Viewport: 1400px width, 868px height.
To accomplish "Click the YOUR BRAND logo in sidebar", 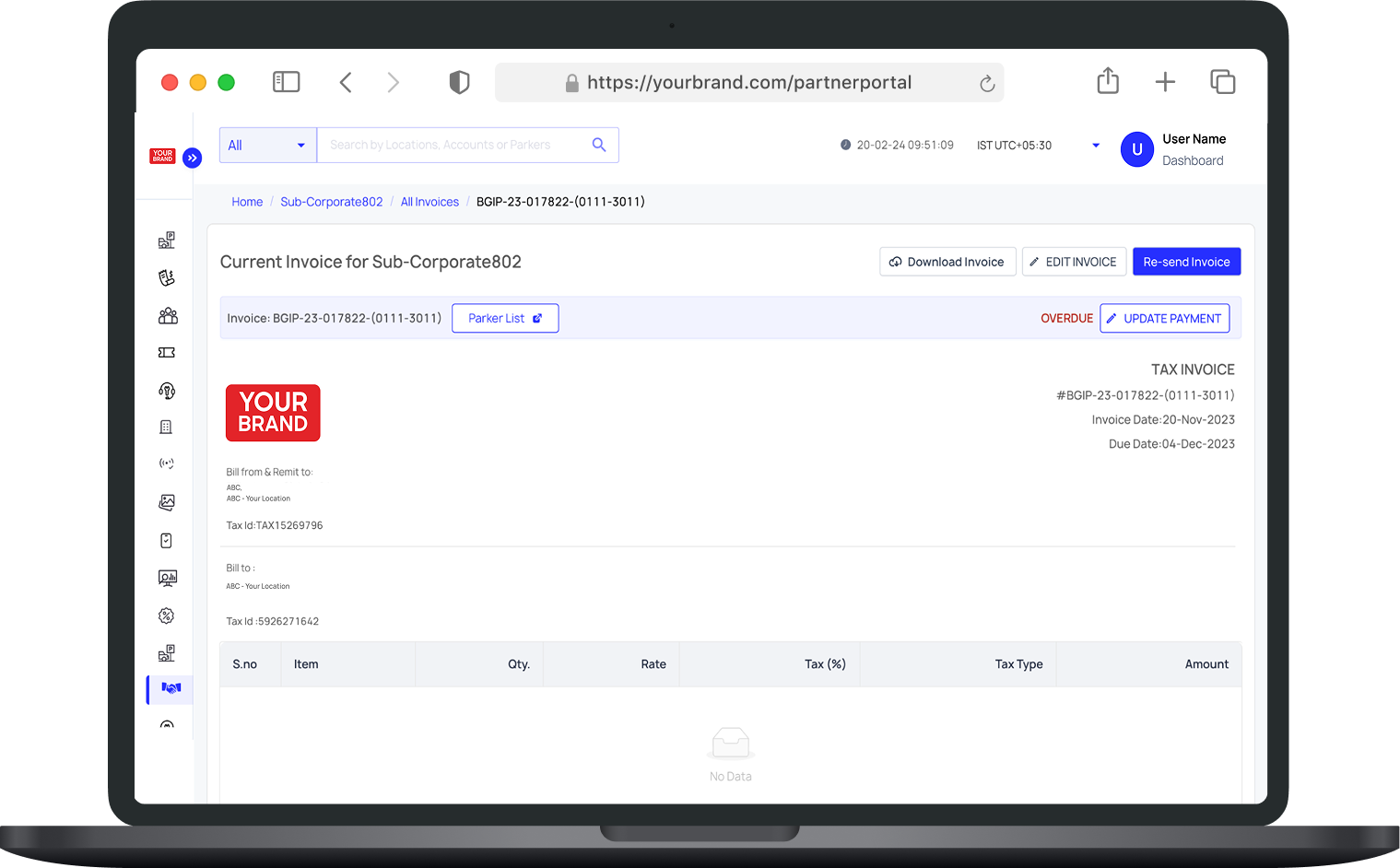I will (162, 156).
